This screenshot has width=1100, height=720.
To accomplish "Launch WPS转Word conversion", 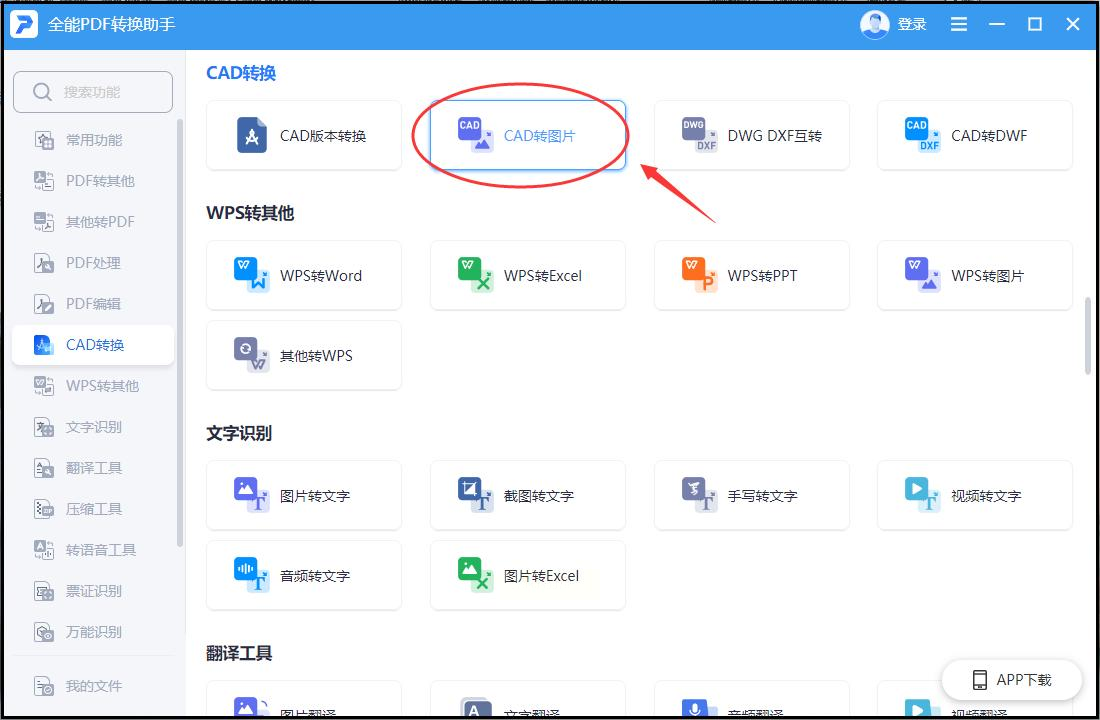I will [304, 275].
